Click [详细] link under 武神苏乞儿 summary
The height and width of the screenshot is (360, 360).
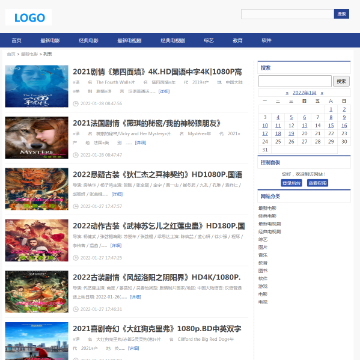pyautogui.click(x=116, y=245)
